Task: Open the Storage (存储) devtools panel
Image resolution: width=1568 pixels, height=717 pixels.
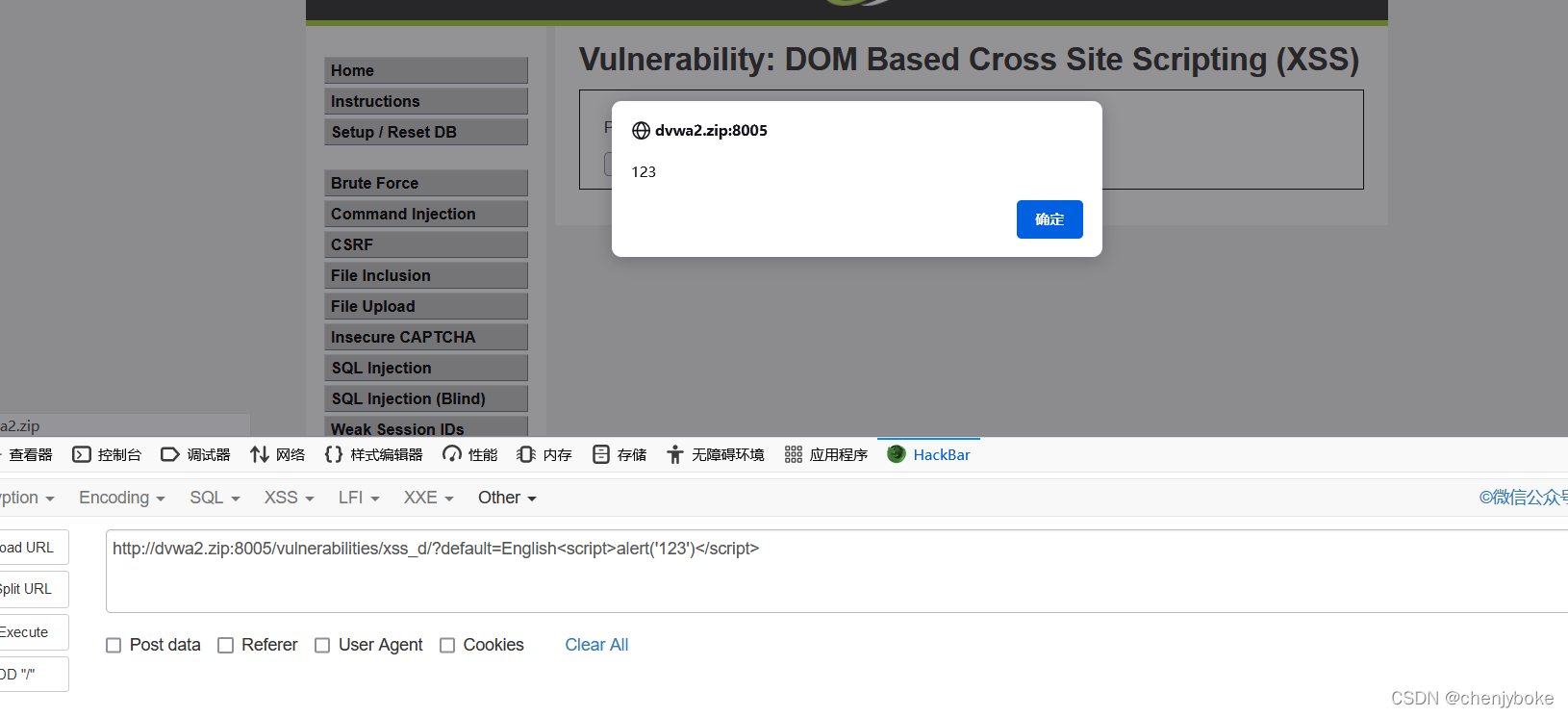Action: (620, 454)
